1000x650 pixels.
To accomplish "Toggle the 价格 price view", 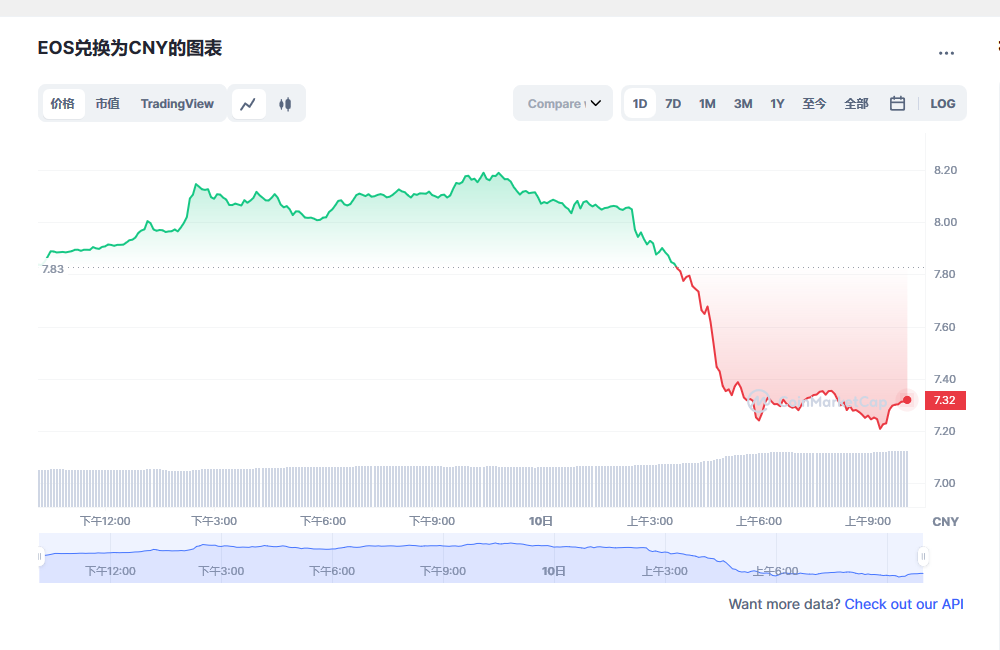I will 63,103.
